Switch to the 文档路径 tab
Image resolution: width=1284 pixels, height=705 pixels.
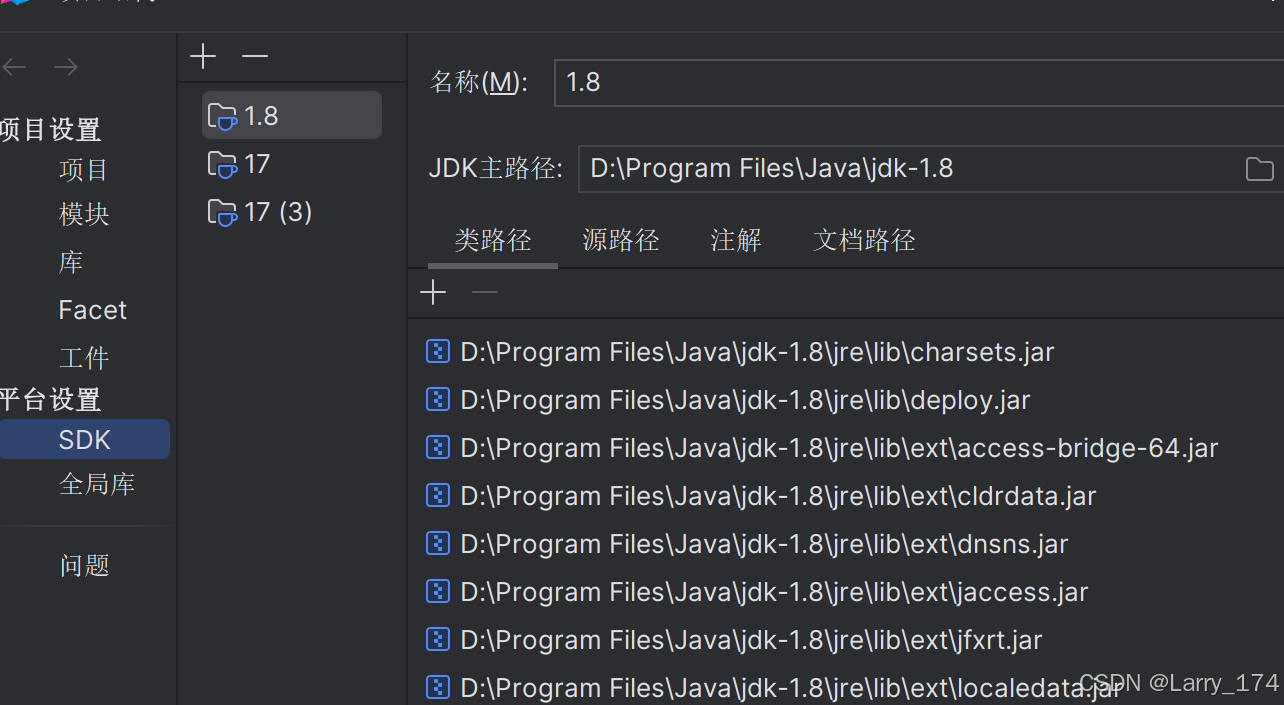click(863, 240)
